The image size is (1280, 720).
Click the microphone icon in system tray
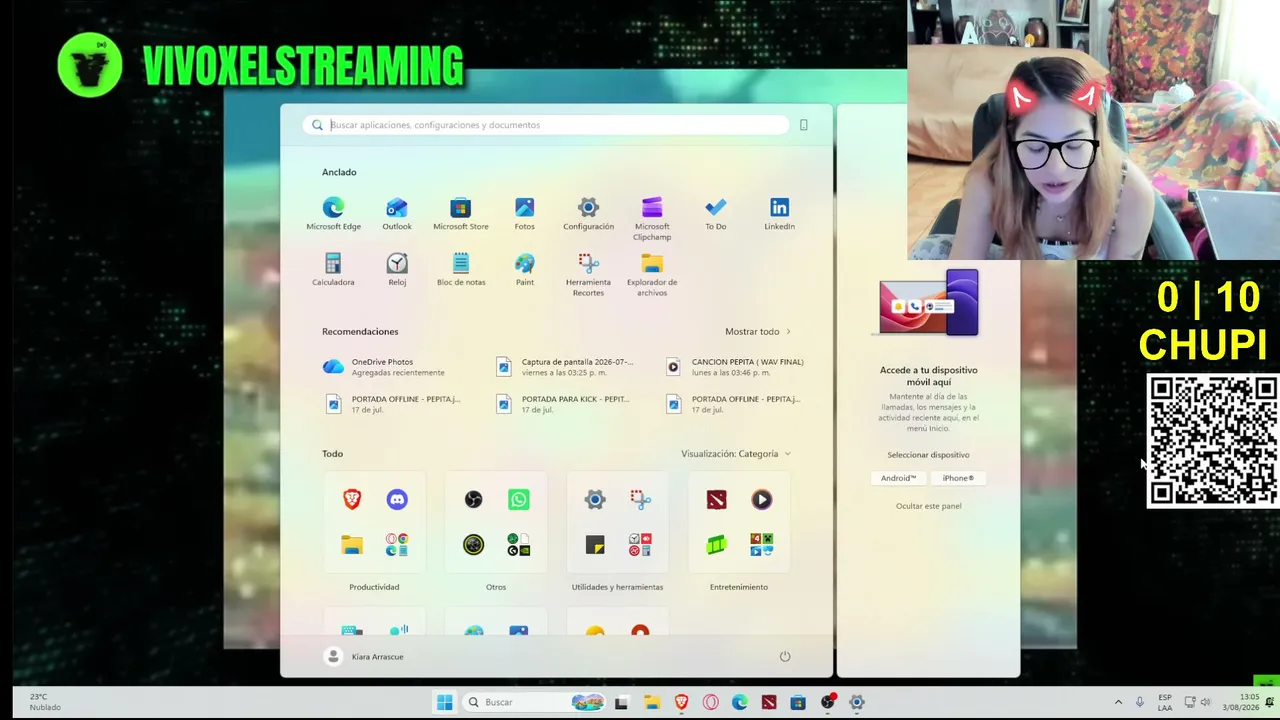click(x=1139, y=702)
